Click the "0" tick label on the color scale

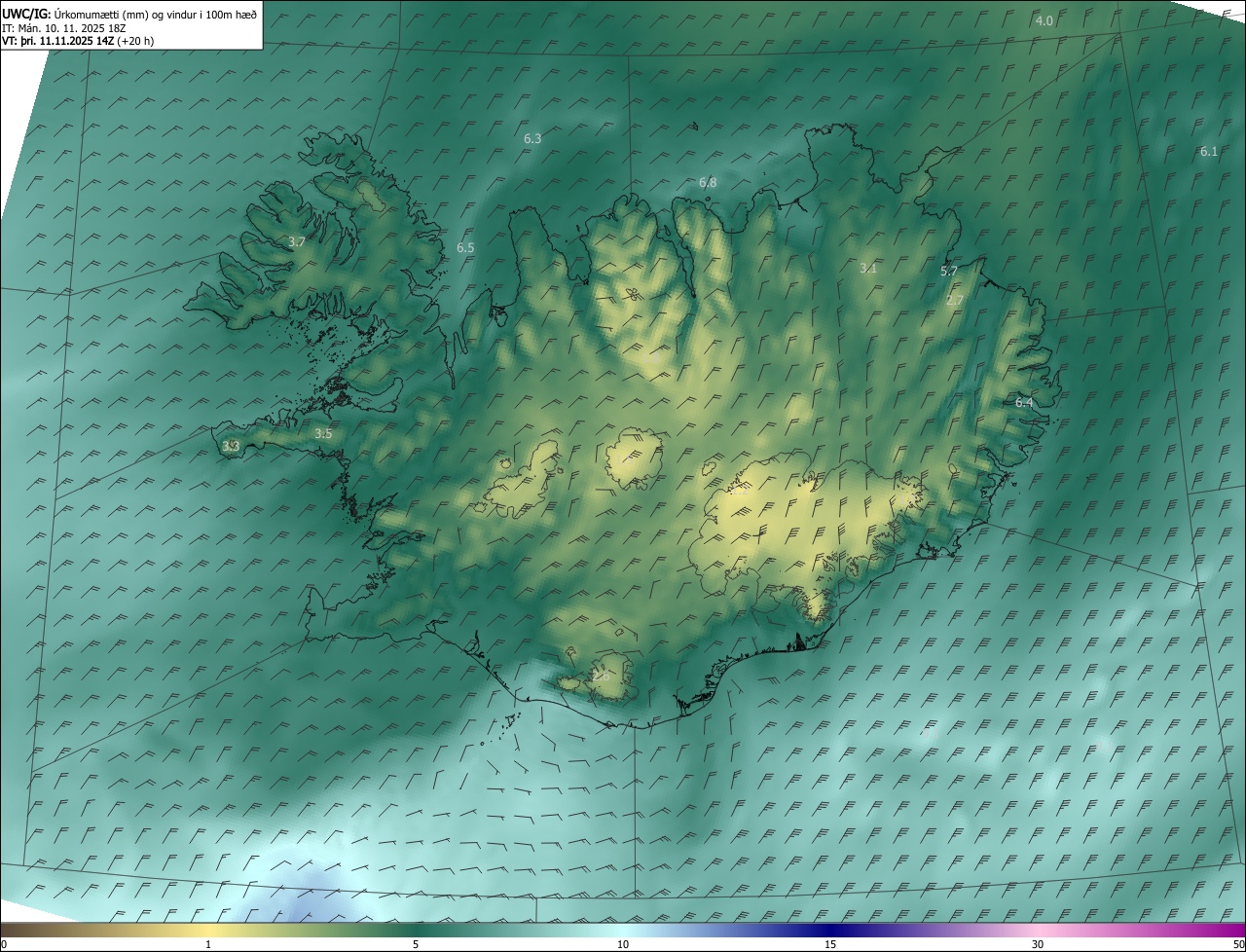coord(4,944)
